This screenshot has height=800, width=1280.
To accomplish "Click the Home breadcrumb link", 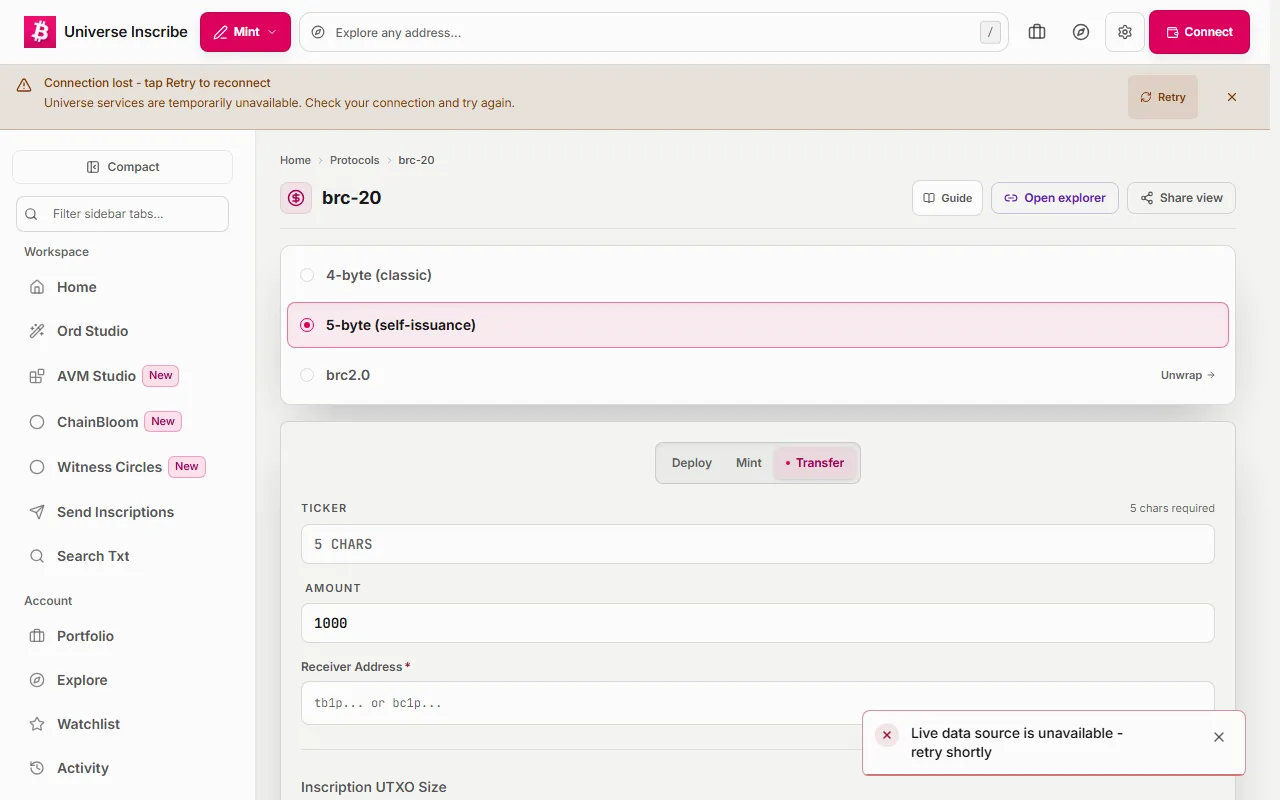I will (295, 160).
